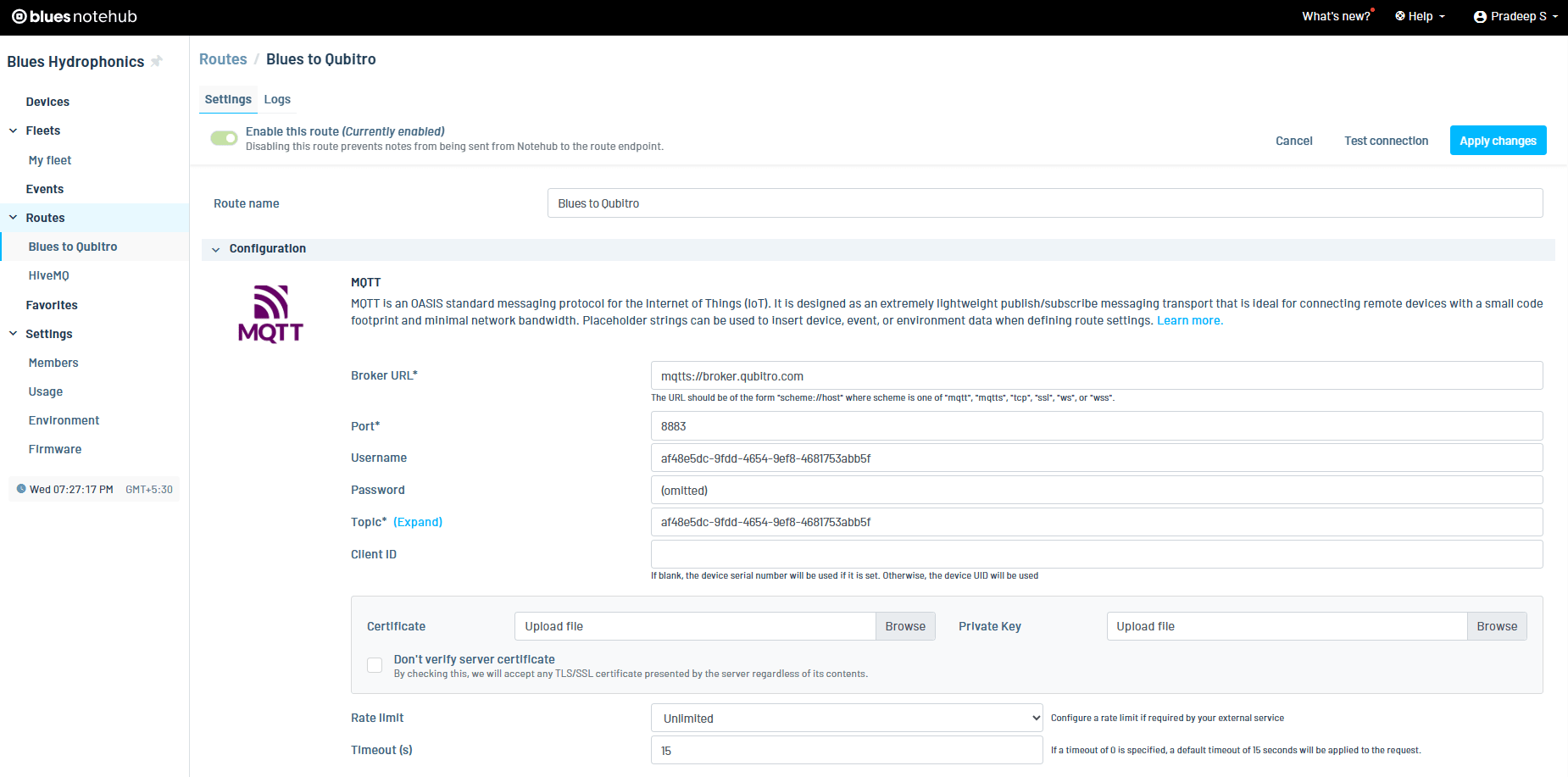Screen dimensions: 1568x777
Task: Select the HiveMQ route
Action: point(49,275)
